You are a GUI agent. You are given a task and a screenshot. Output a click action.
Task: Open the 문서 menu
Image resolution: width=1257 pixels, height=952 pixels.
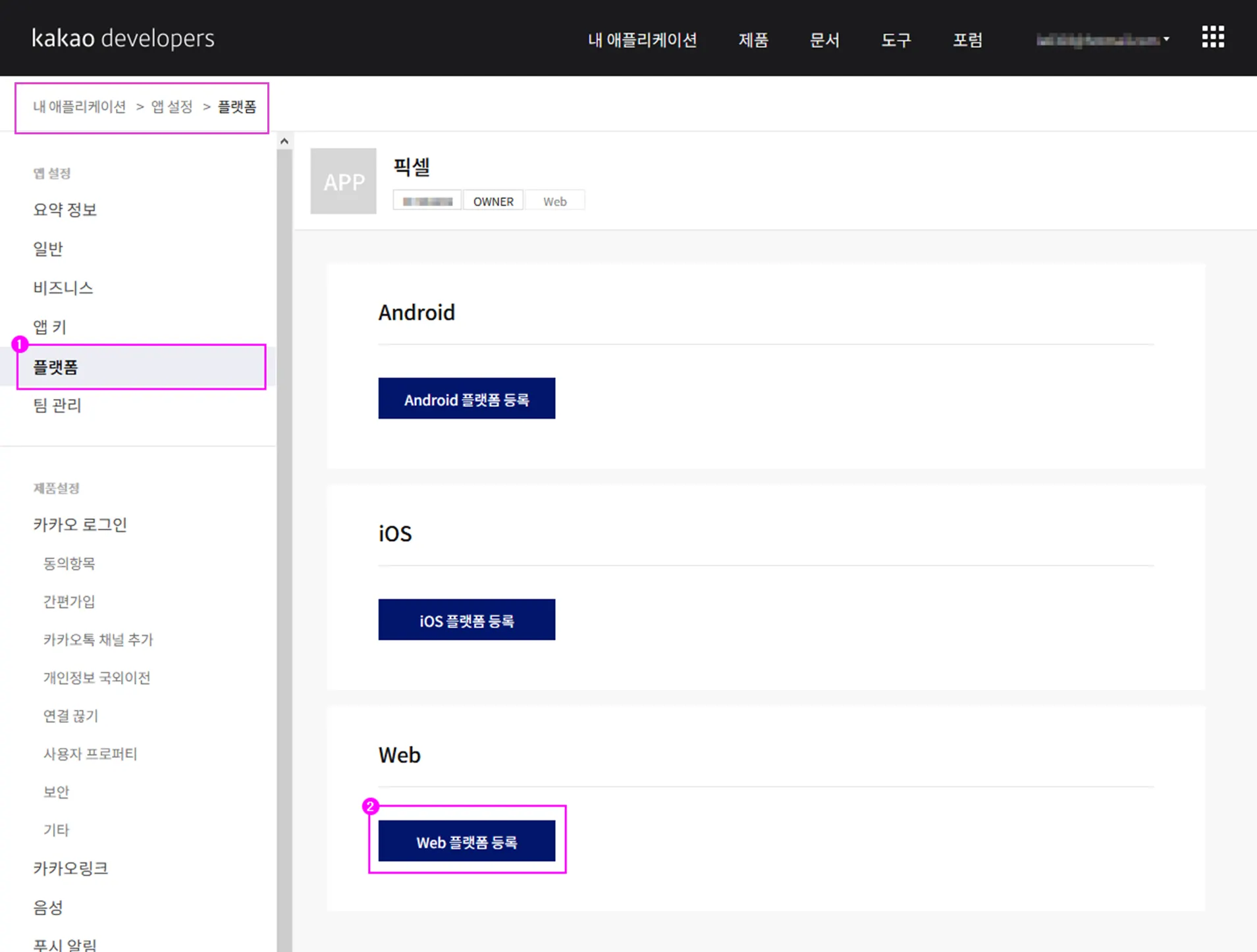(824, 40)
